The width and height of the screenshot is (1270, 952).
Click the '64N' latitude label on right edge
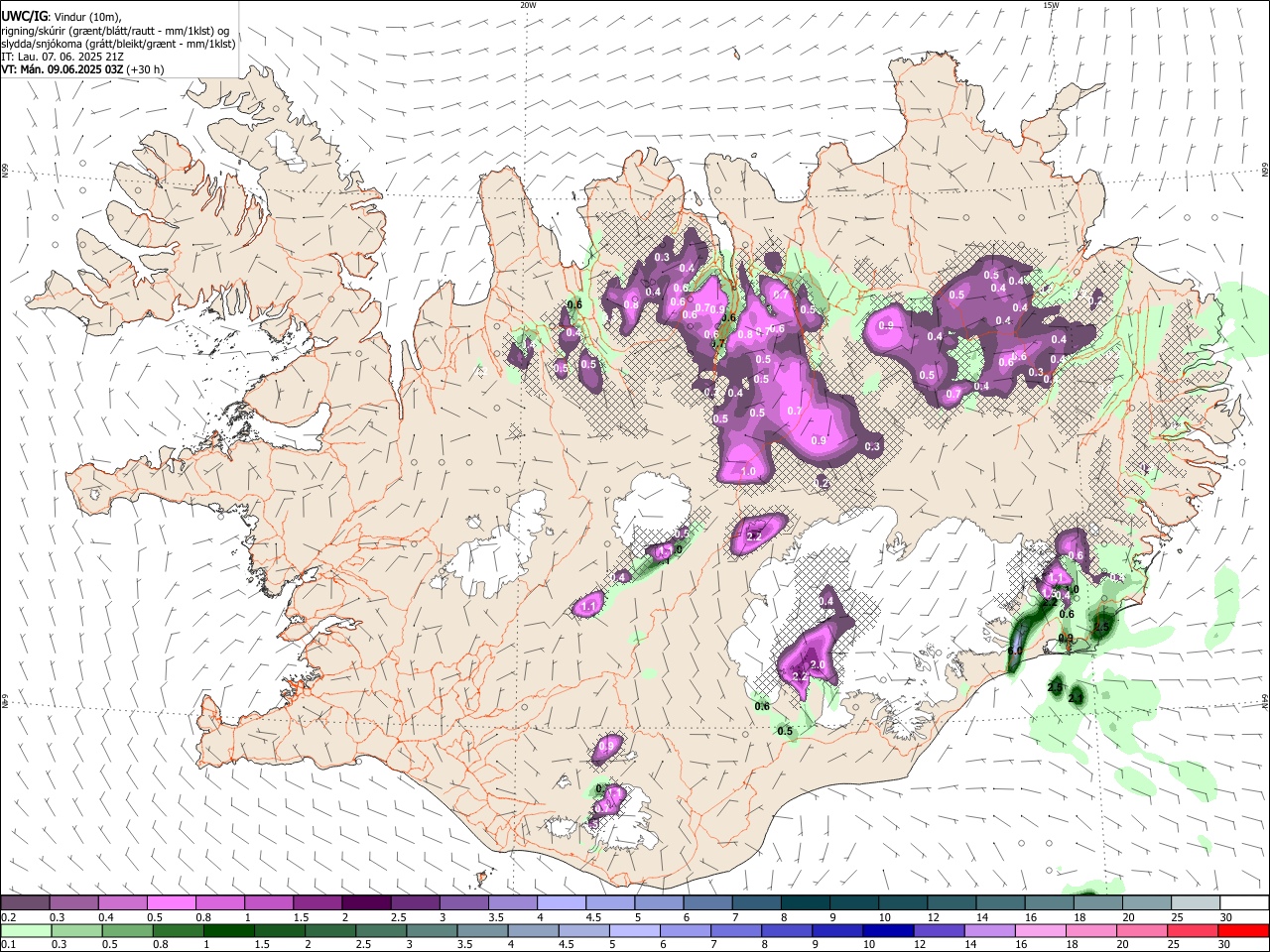click(x=1265, y=701)
